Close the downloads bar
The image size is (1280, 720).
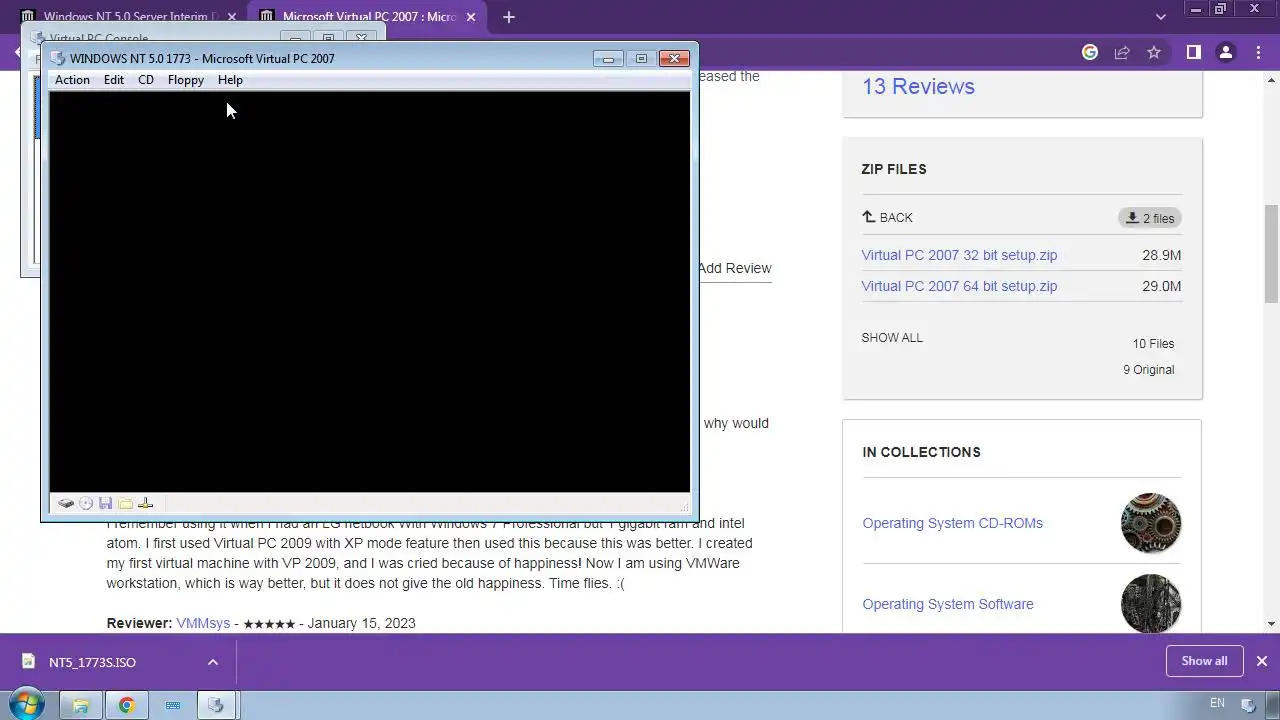1261,661
